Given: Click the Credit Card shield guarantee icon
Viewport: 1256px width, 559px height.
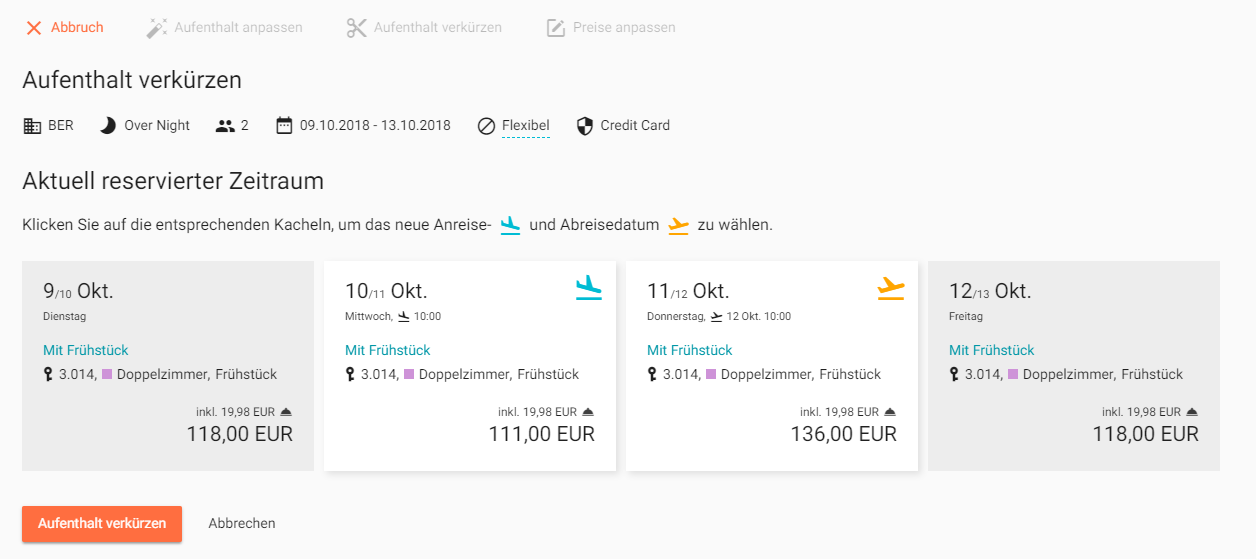Looking at the screenshot, I should point(585,126).
